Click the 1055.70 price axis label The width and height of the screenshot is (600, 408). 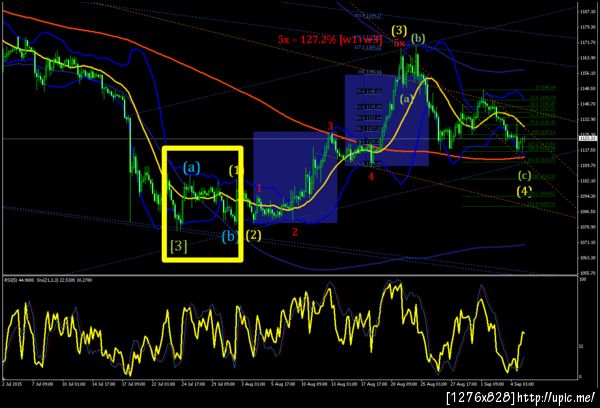tap(588, 273)
